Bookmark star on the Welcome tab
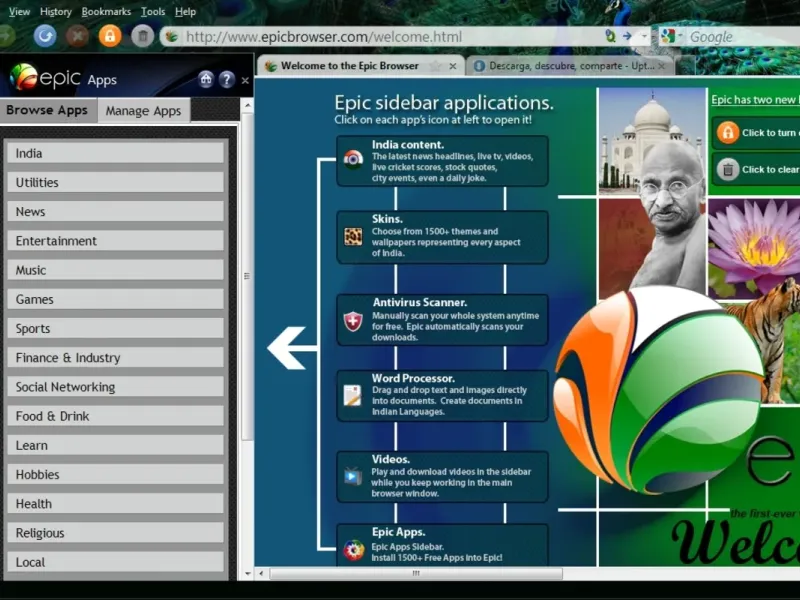The width and height of the screenshot is (800, 600). coord(435,66)
